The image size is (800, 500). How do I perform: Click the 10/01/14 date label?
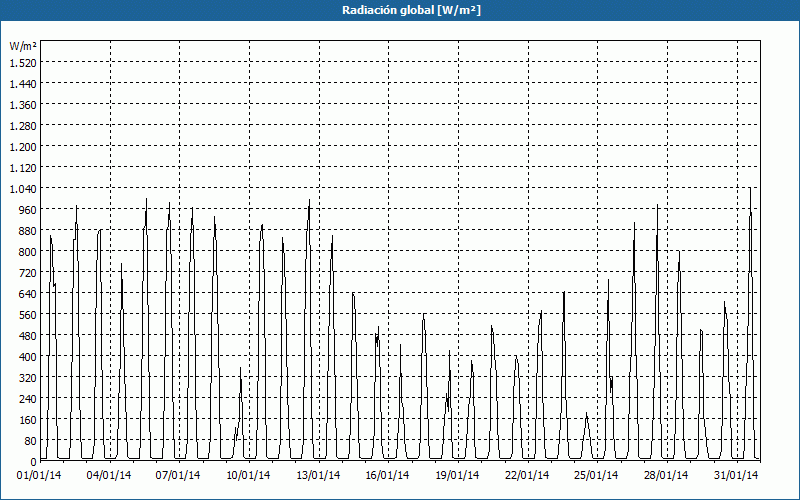click(248, 475)
